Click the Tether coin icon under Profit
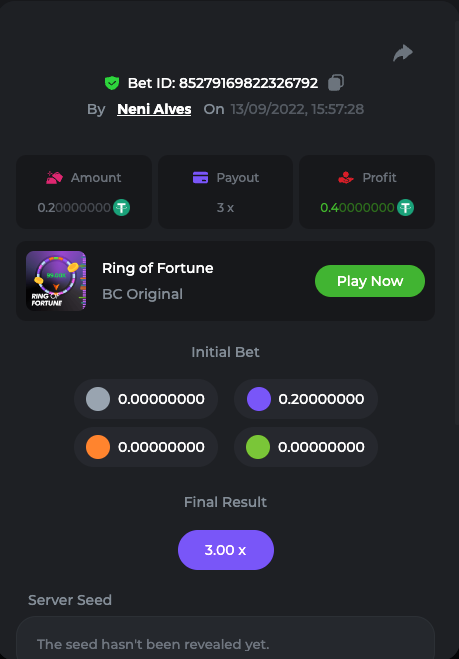This screenshot has height=659, width=459. pos(406,208)
